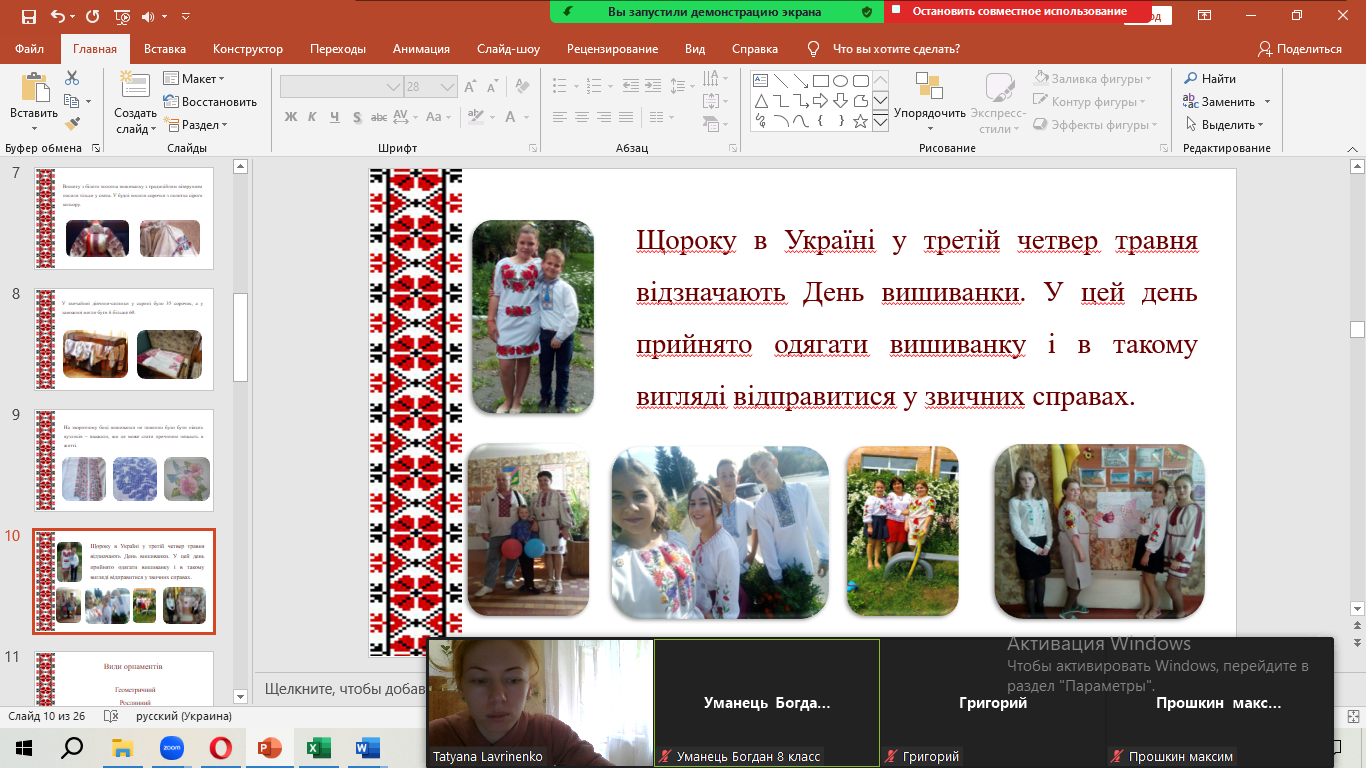Click the Save icon in quick access toolbar
Image resolution: width=1366 pixels, height=768 pixels.
28,16
